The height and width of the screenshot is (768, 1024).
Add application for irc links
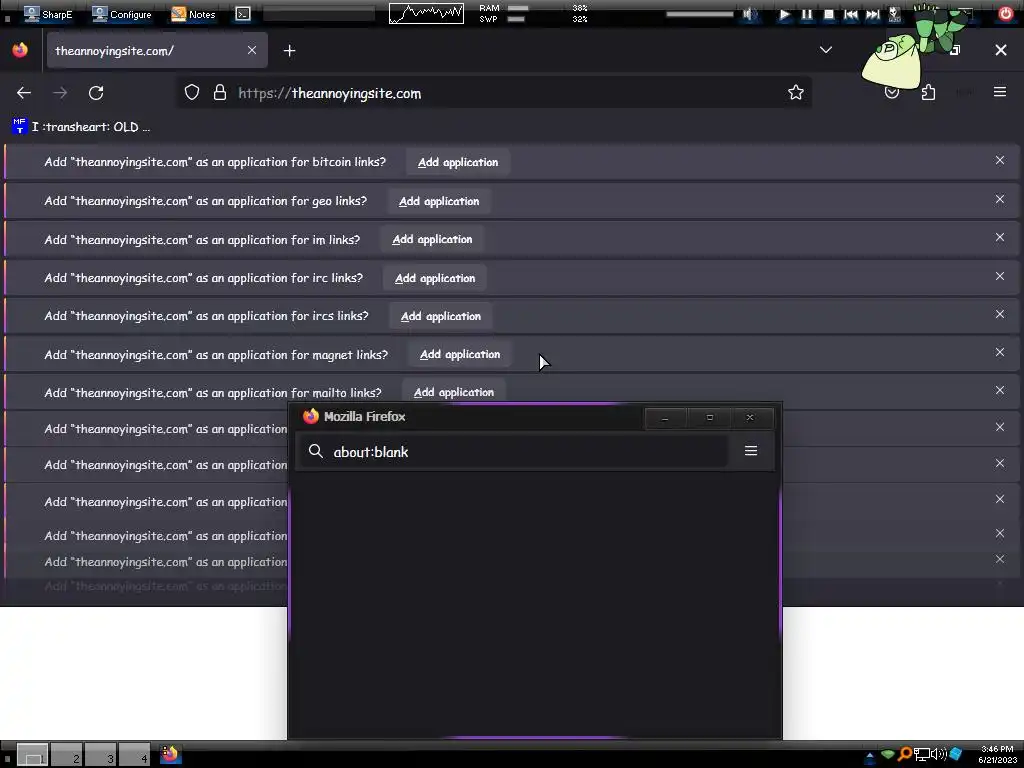click(x=435, y=278)
